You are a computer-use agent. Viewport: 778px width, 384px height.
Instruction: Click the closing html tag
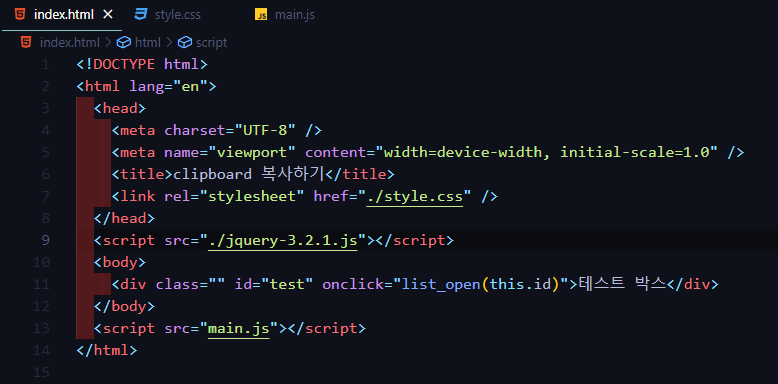(x=107, y=350)
